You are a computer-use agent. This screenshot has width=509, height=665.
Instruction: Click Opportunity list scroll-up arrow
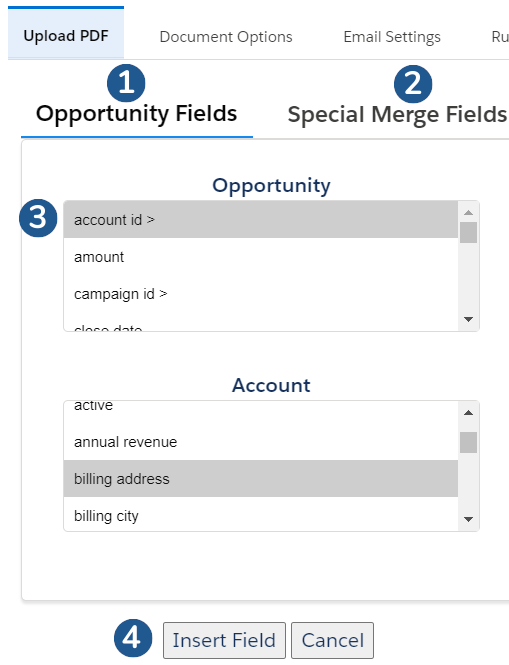tap(468, 212)
